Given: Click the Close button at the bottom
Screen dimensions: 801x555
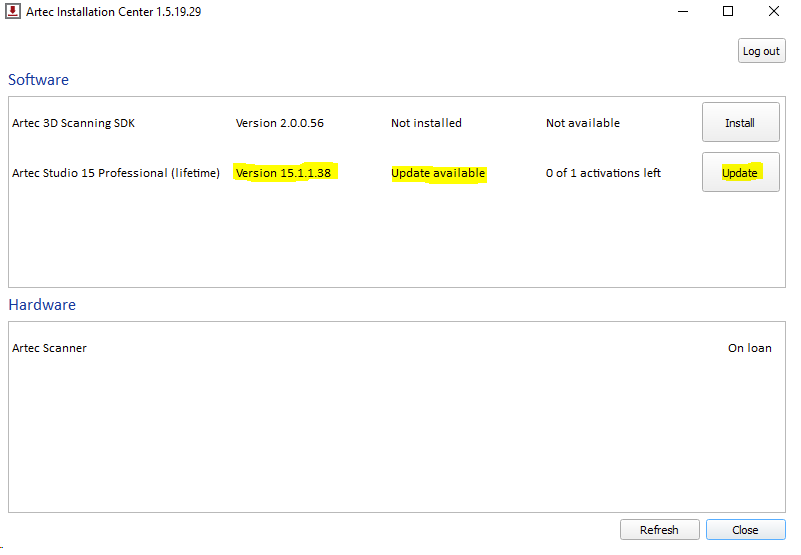Looking at the screenshot, I should coord(745,530).
